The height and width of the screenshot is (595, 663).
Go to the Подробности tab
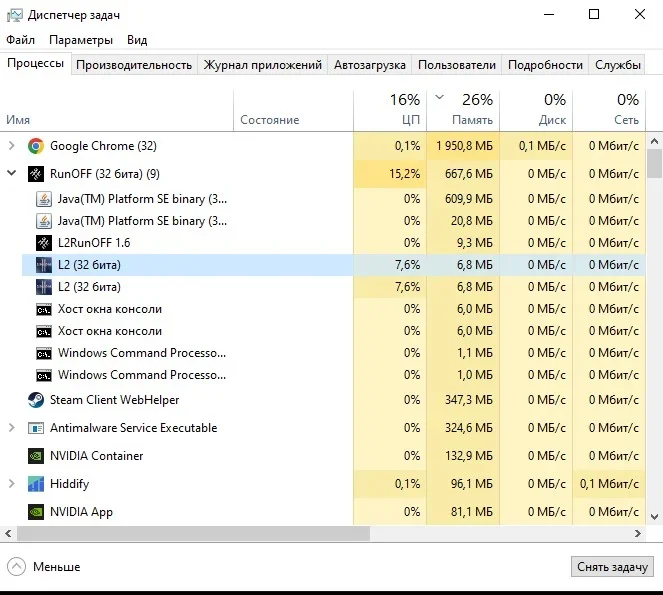(x=545, y=65)
